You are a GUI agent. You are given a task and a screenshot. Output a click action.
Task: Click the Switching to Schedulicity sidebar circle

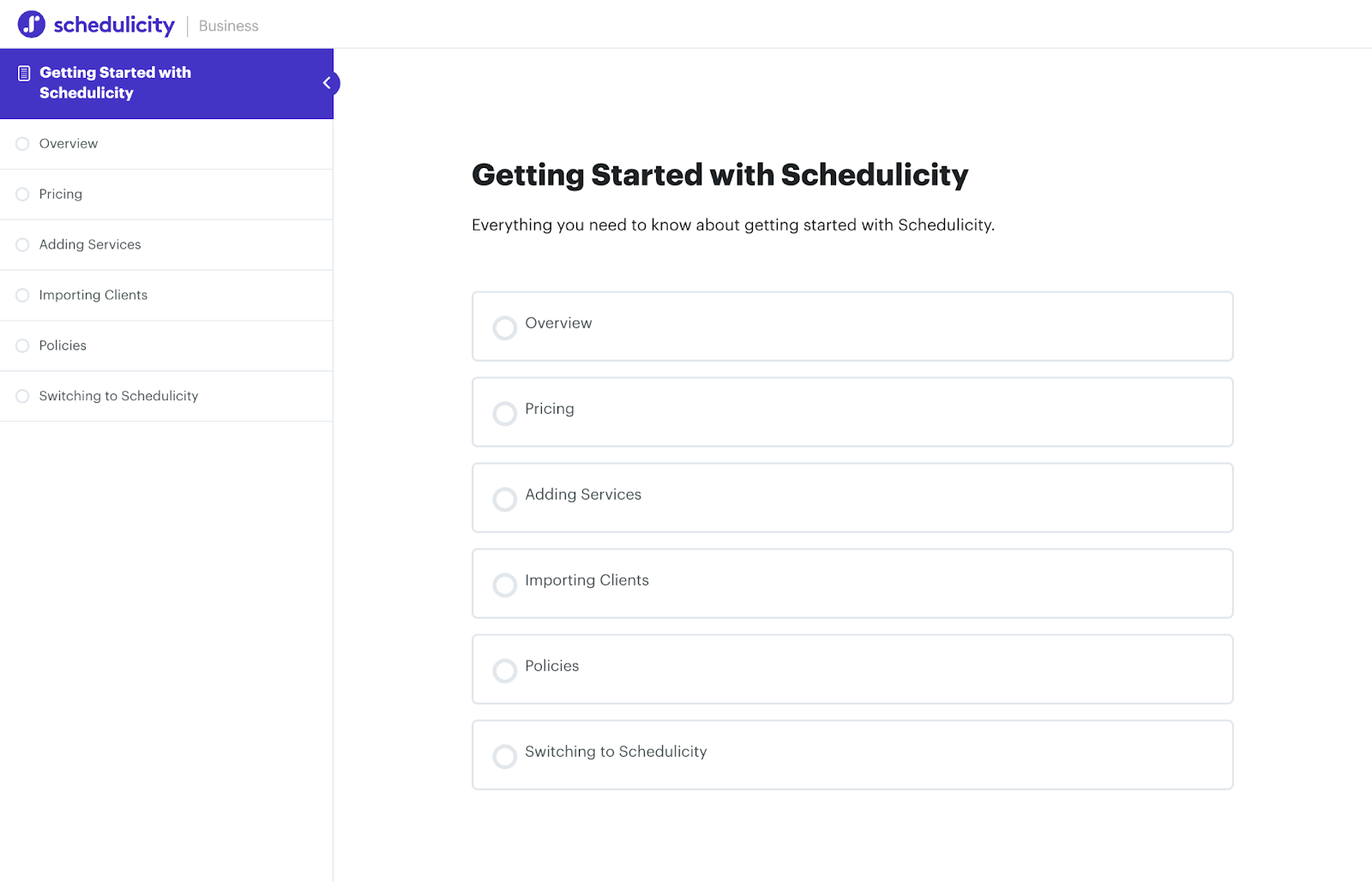(22, 397)
